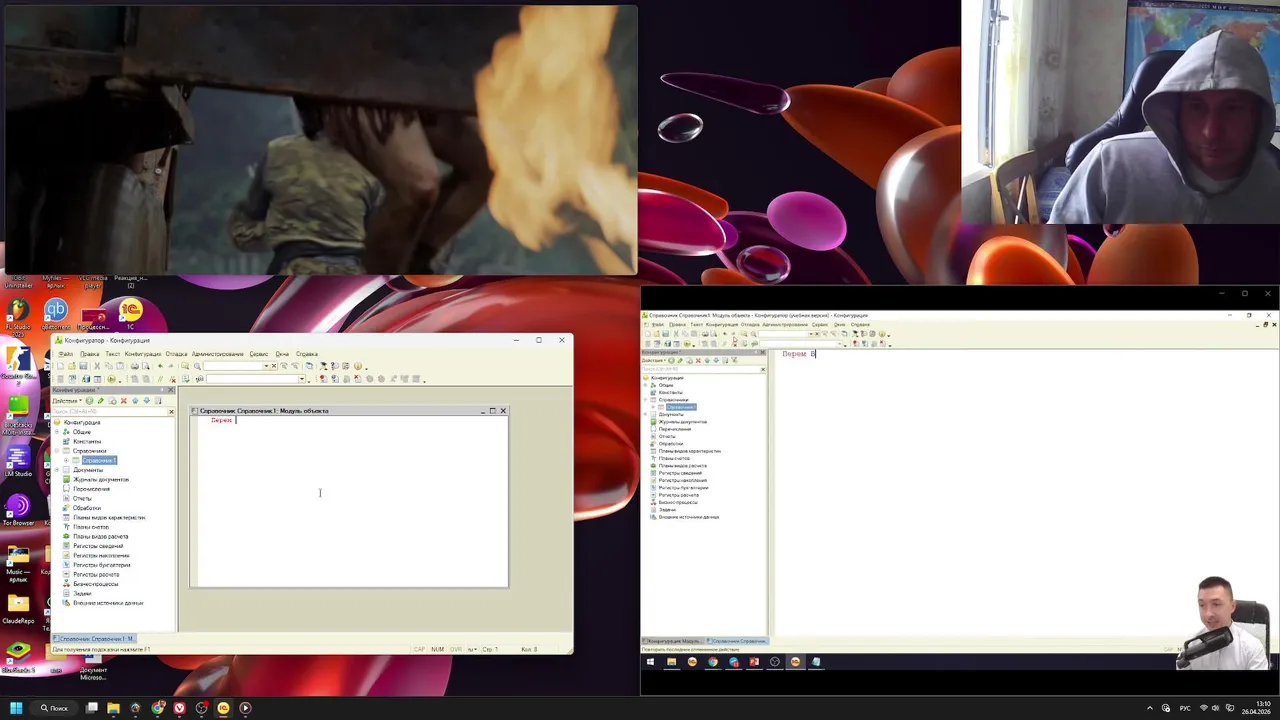Open Сервис menu in left Конфигуратор window
This screenshot has height=720, width=1280.
[259, 354]
